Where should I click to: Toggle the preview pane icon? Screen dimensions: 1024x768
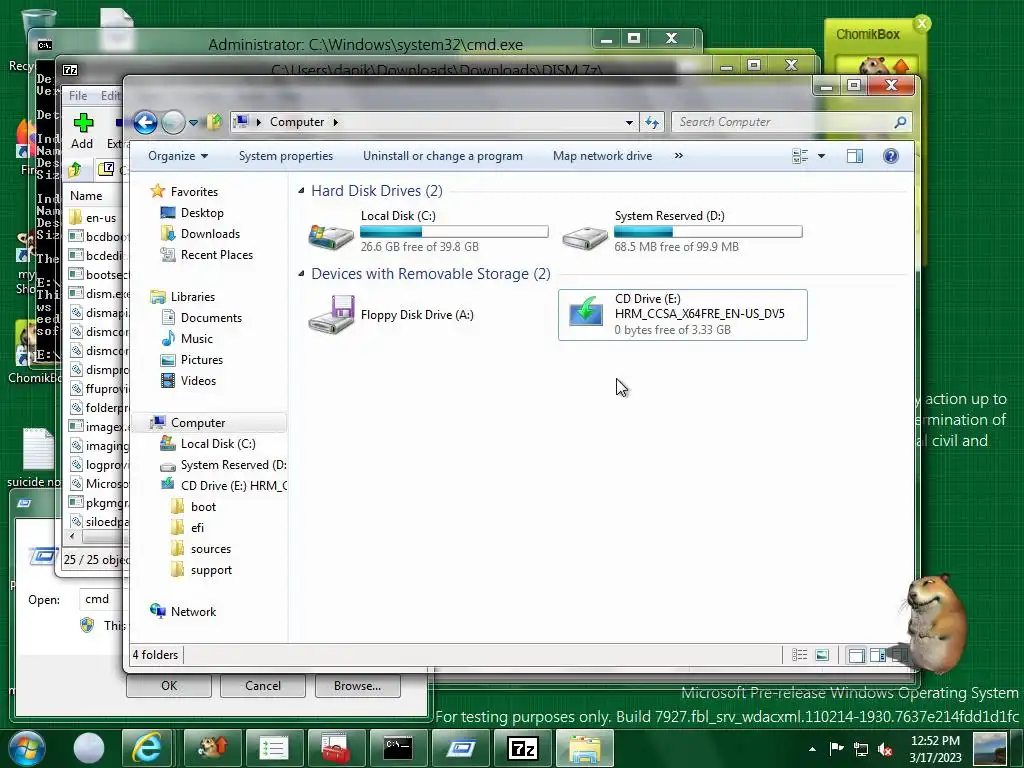855,156
